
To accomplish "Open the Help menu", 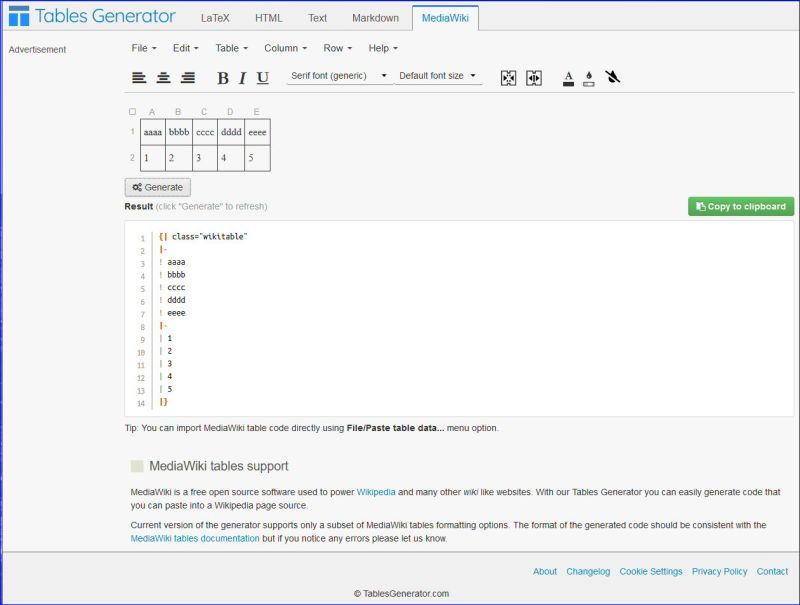I will coord(383,48).
